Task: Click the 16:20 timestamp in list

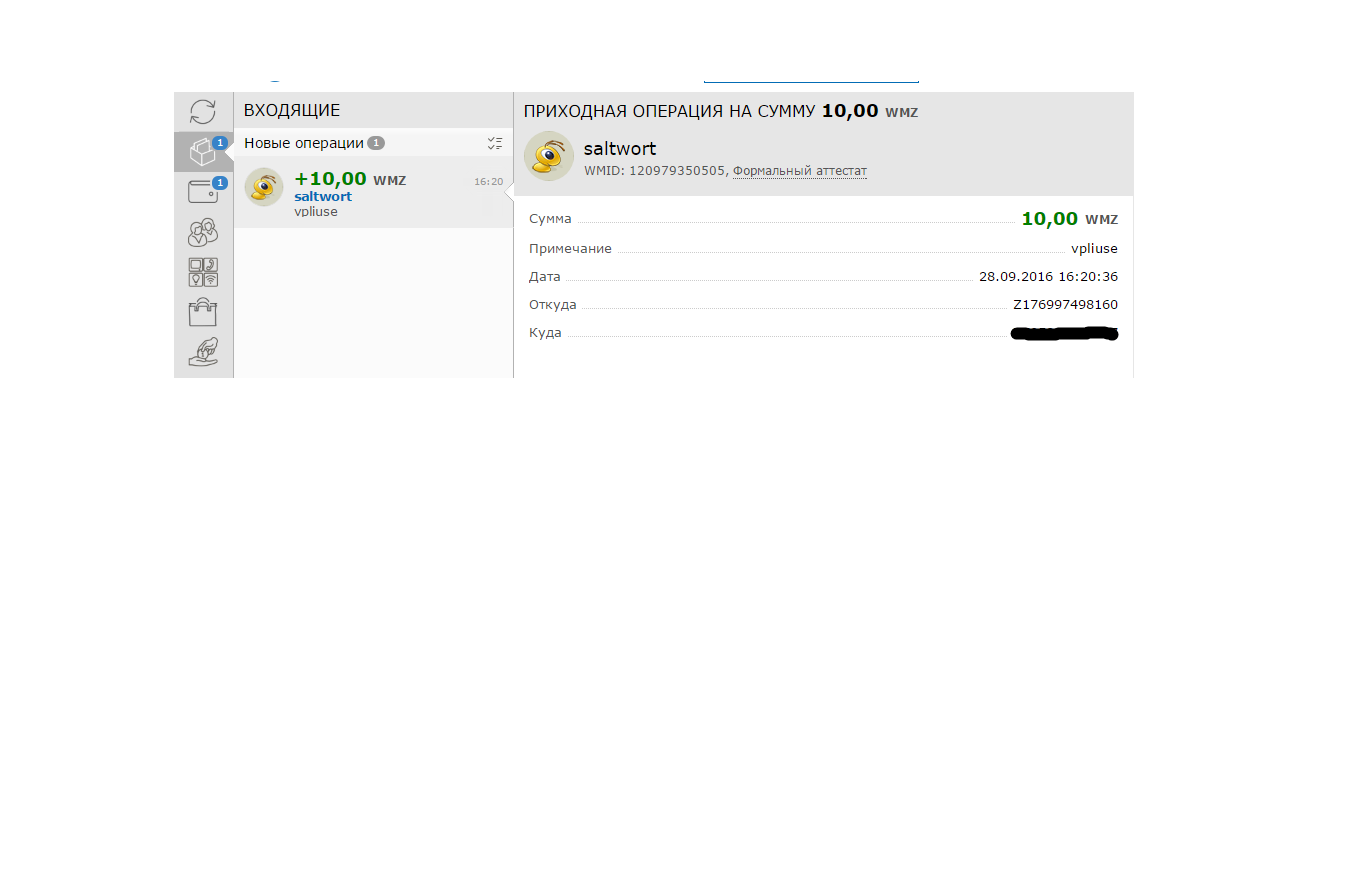Action: (x=488, y=182)
